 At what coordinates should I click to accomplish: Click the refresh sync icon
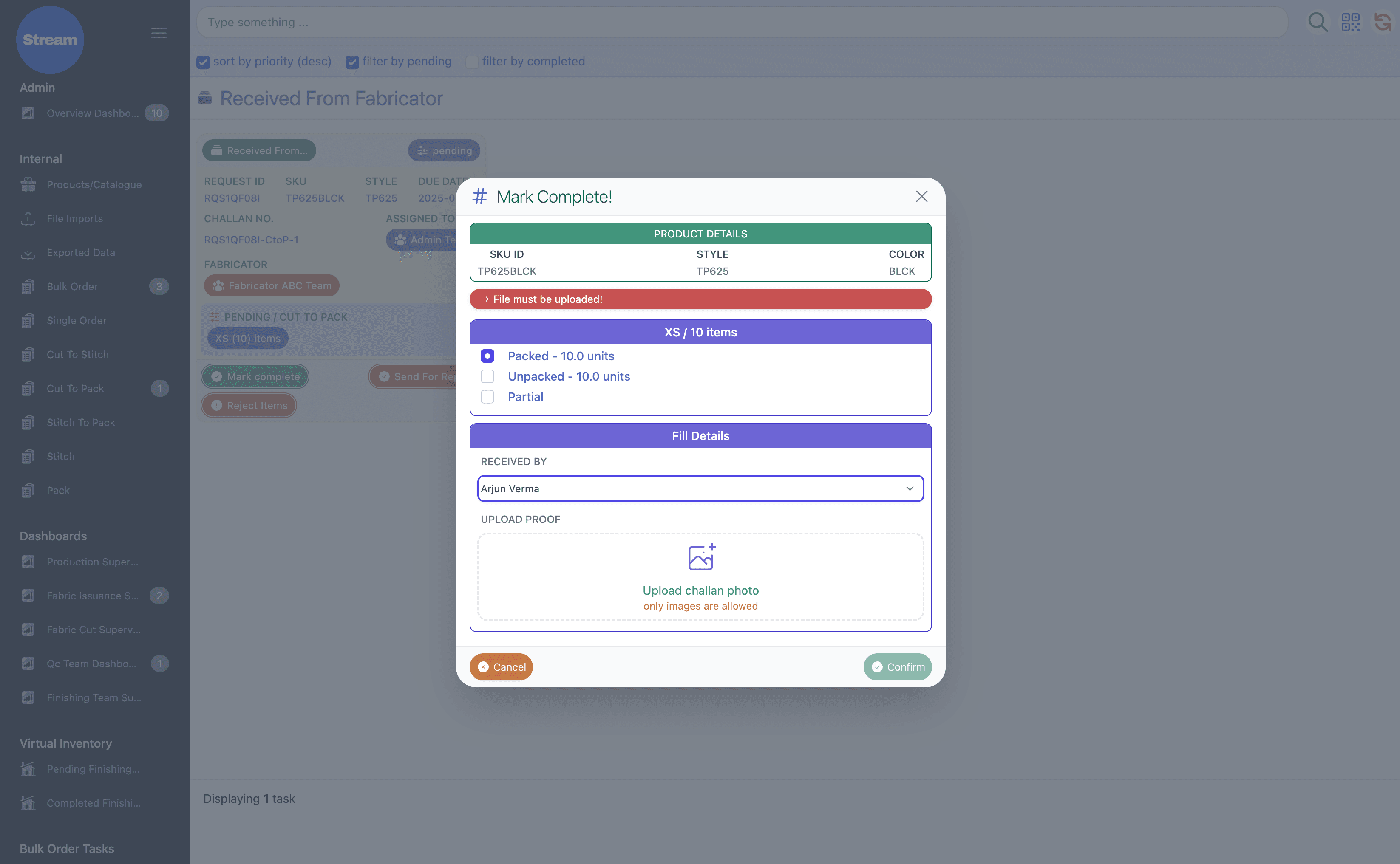click(x=1382, y=22)
